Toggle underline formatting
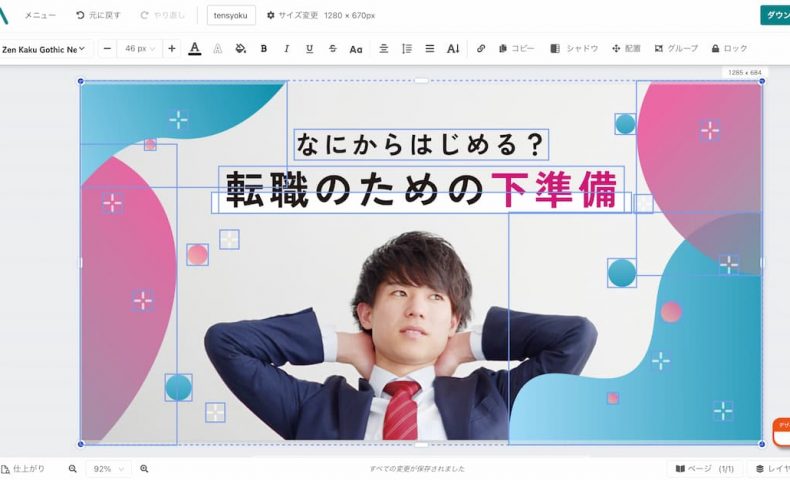This screenshot has width=790, height=480. (x=309, y=49)
